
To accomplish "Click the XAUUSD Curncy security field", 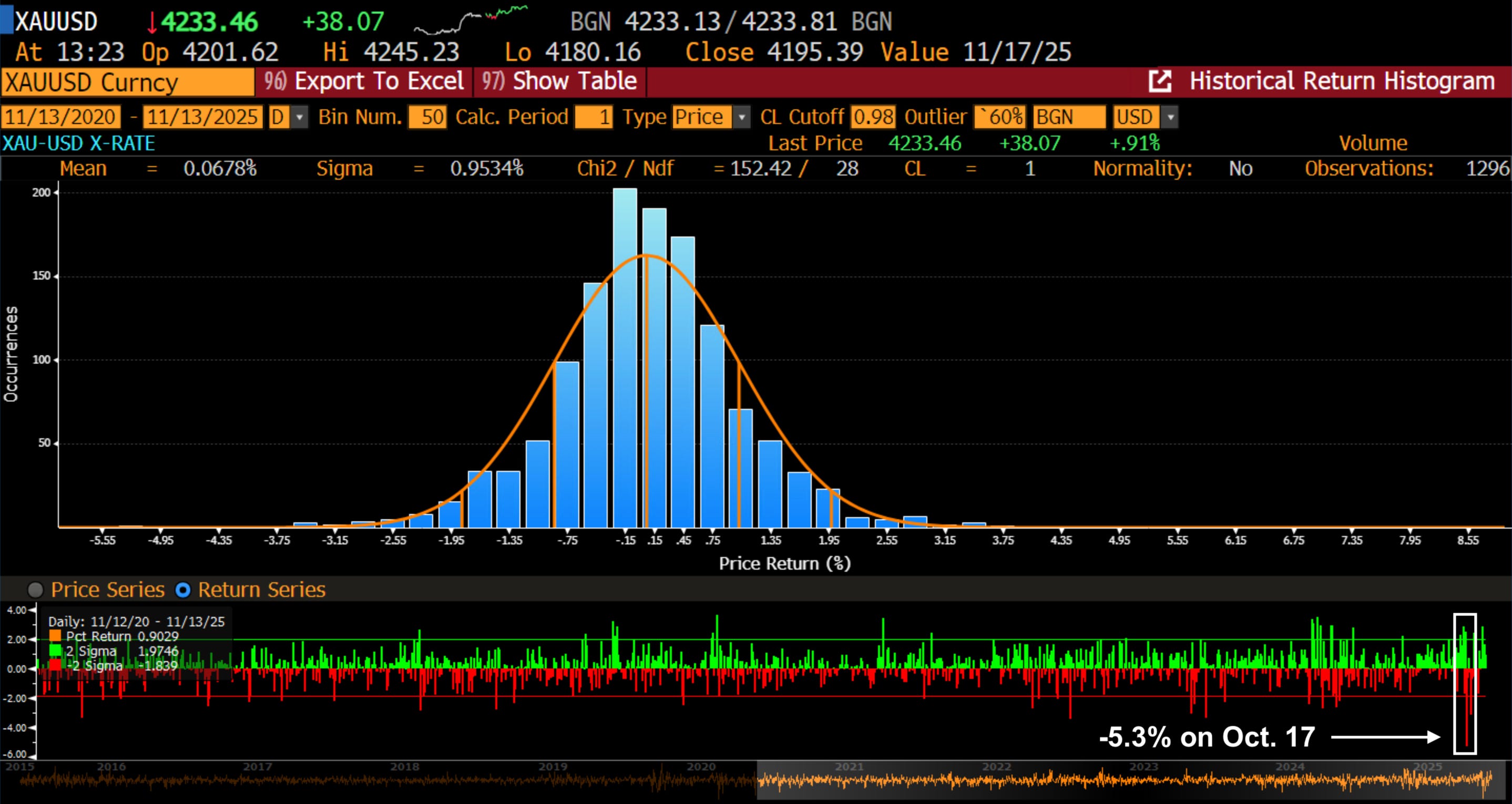I will 127,82.
